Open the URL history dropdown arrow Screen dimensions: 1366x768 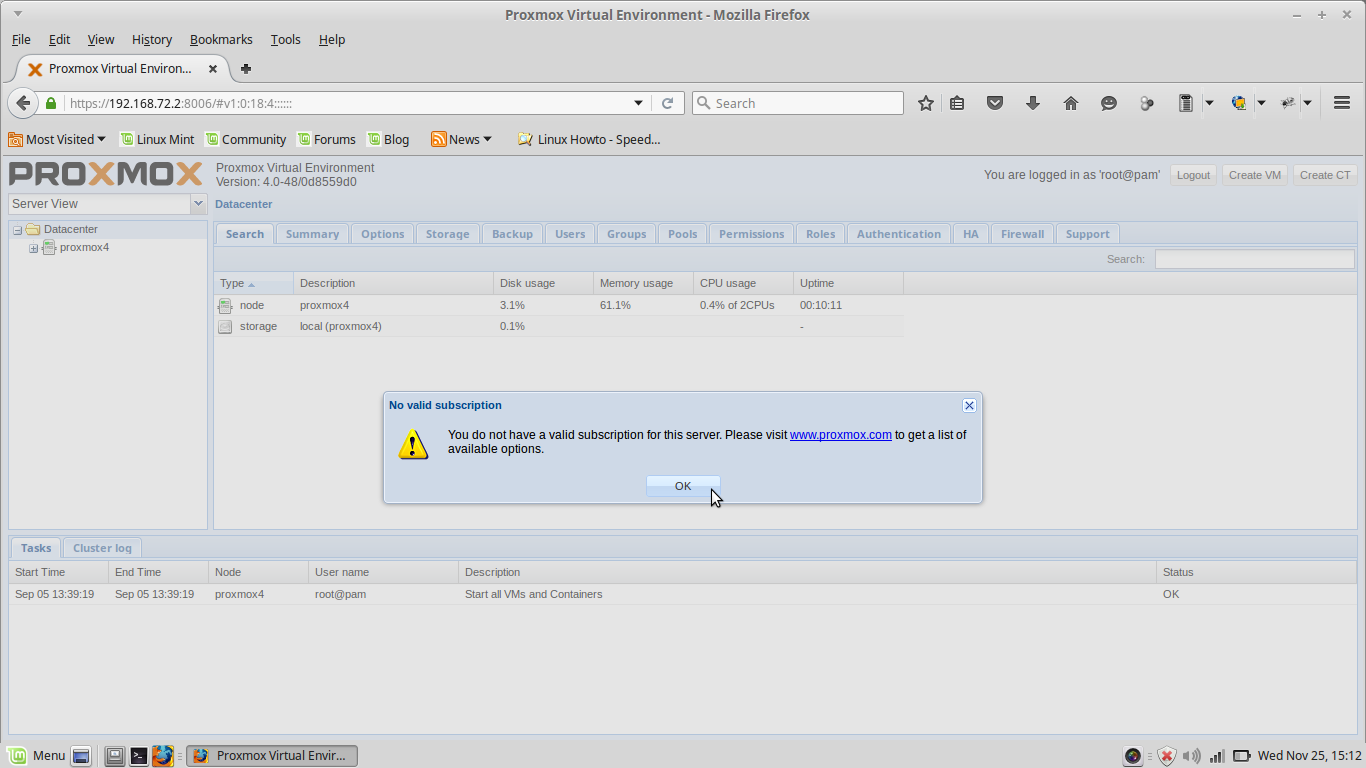pos(639,103)
